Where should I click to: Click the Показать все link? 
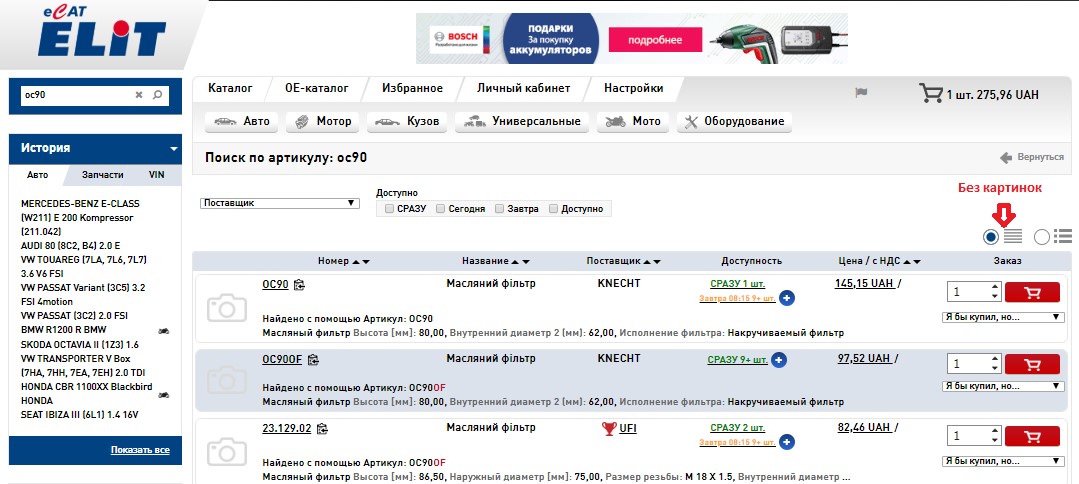pyautogui.click(x=140, y=450)
